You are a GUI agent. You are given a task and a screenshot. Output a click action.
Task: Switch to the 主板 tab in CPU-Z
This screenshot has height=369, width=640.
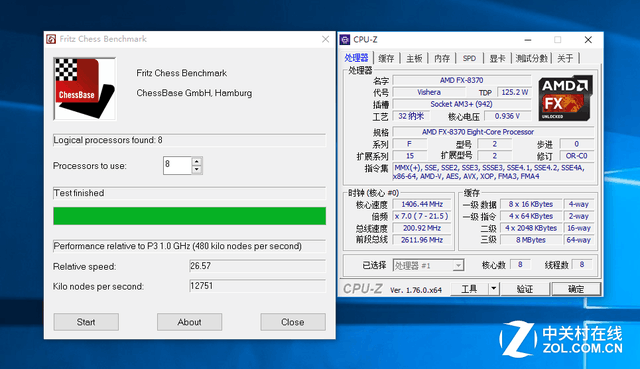coord(414,58)
